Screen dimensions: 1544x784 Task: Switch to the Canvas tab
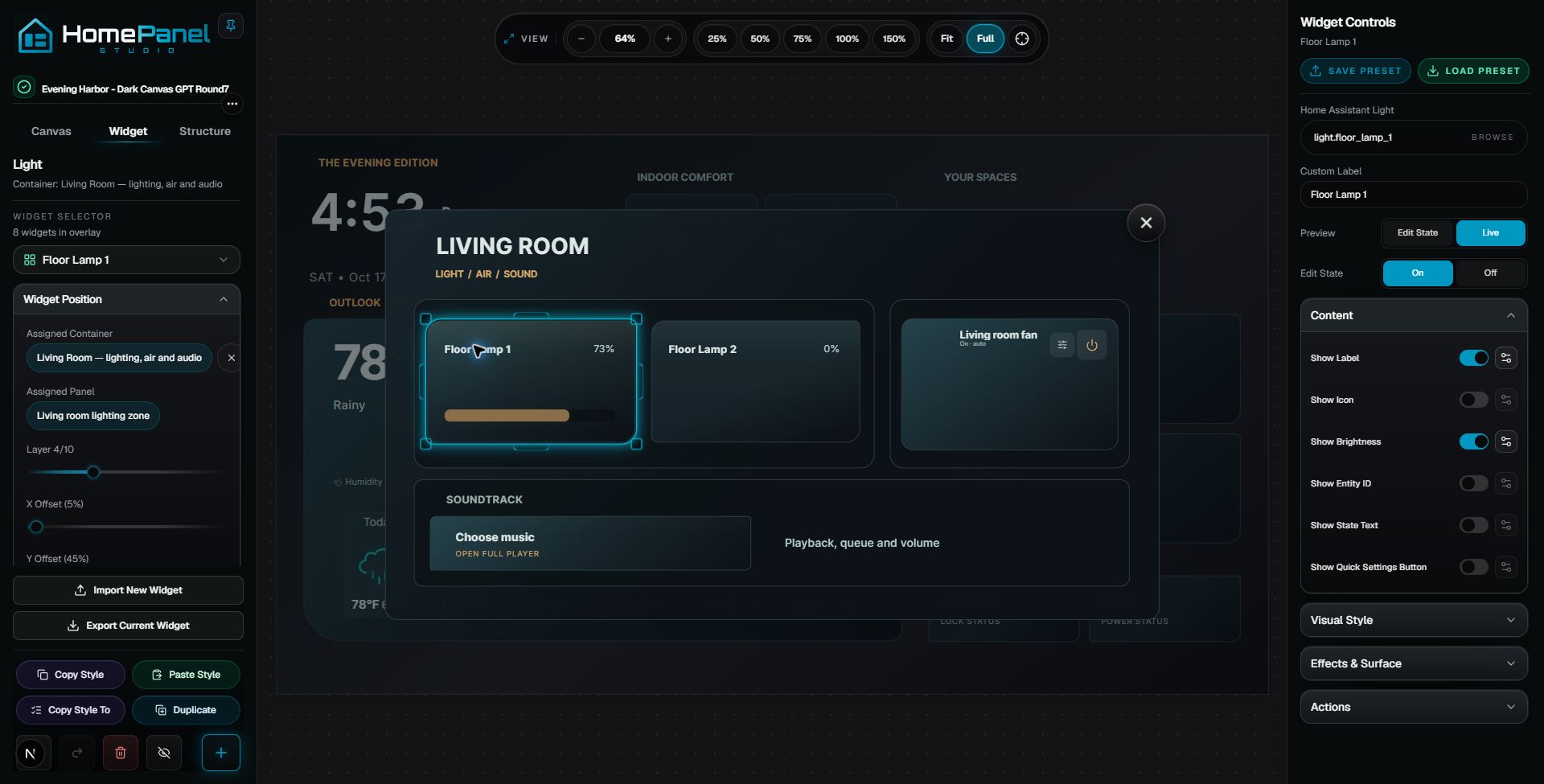coord(51,131)
